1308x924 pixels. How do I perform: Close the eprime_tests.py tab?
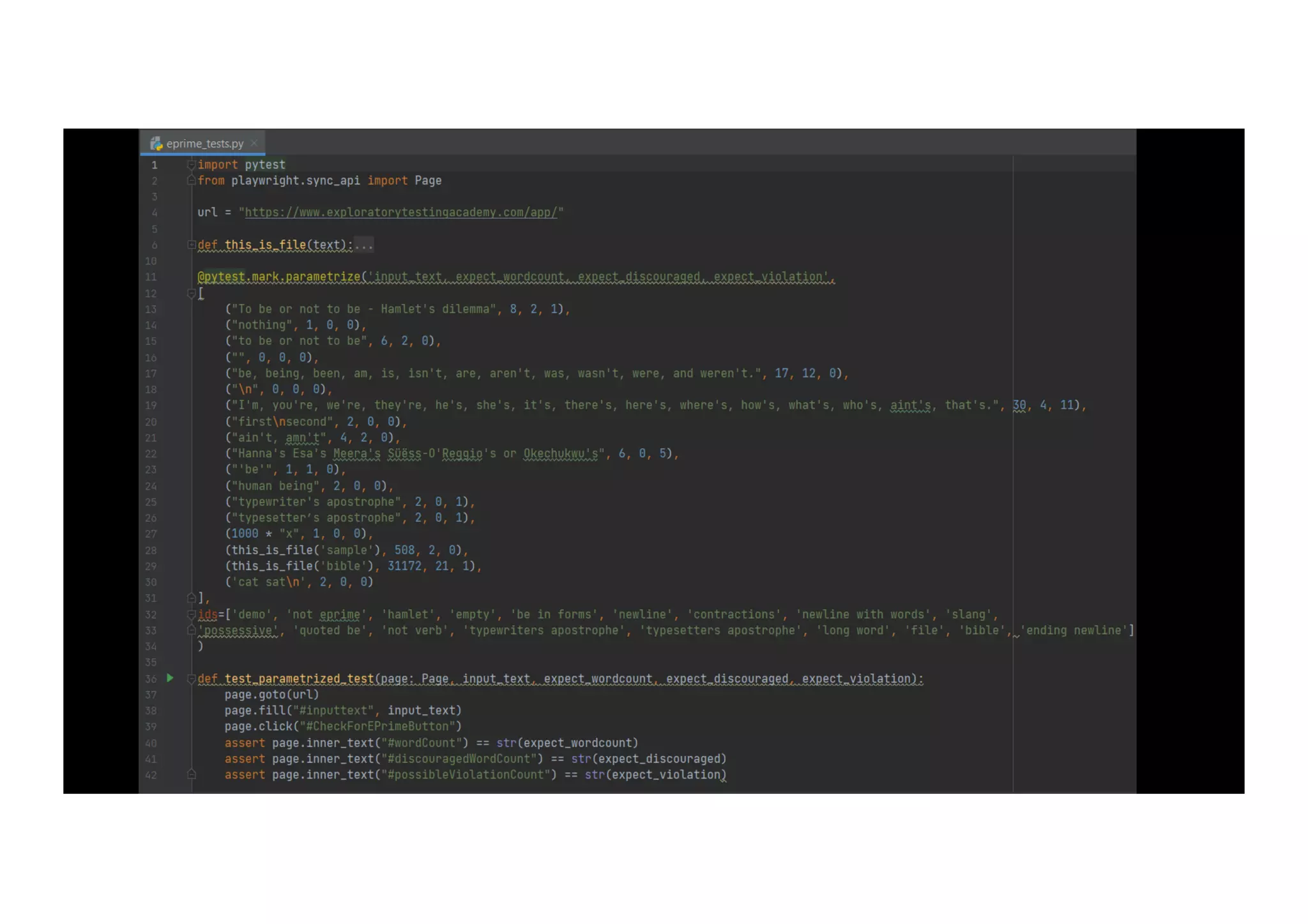[x=254, y=143]
